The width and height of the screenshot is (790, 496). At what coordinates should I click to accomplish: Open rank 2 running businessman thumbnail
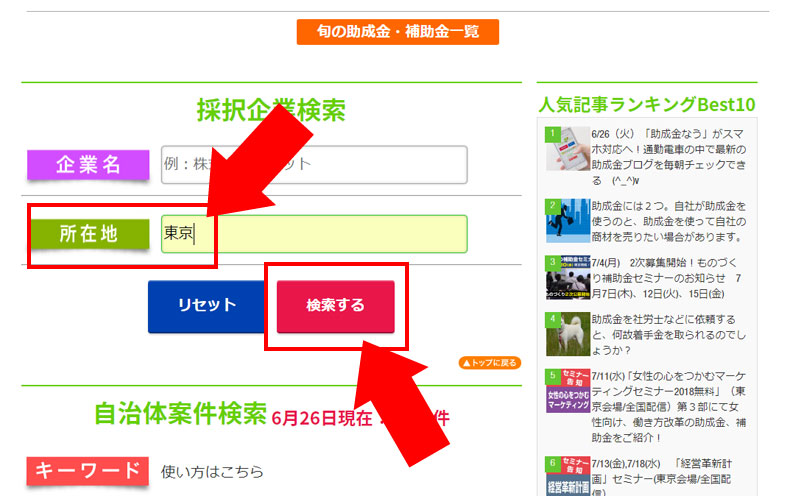coord(567,220)
